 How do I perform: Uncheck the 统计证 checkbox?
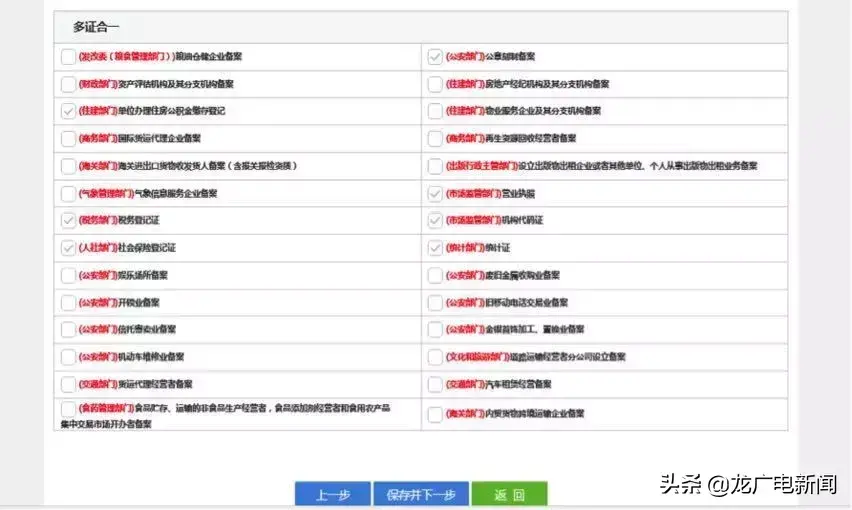coord(435,247)
